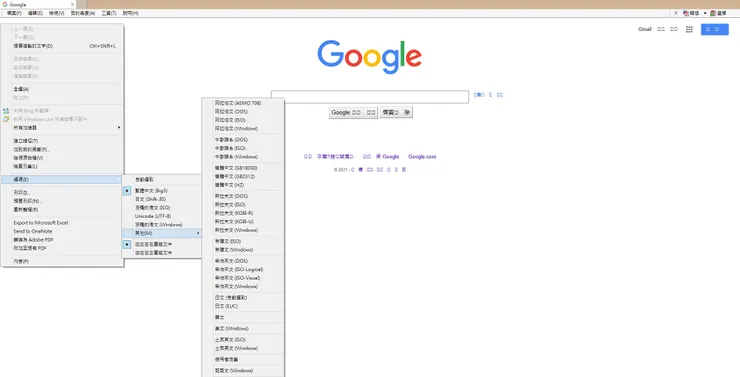Choose Append to existing PDF entry
Screen dimensions: 740x377
[62, 248]
